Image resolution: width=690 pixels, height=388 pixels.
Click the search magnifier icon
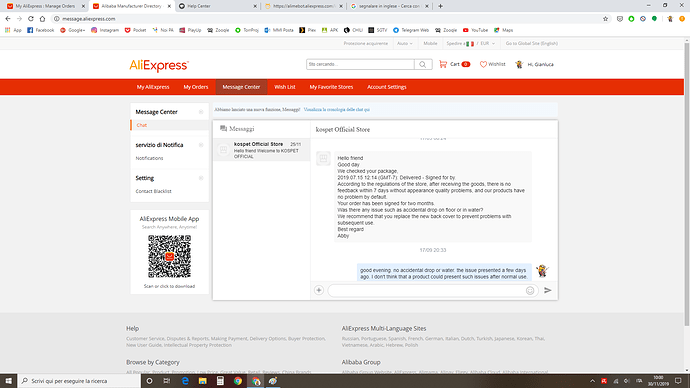click(423, 65)
